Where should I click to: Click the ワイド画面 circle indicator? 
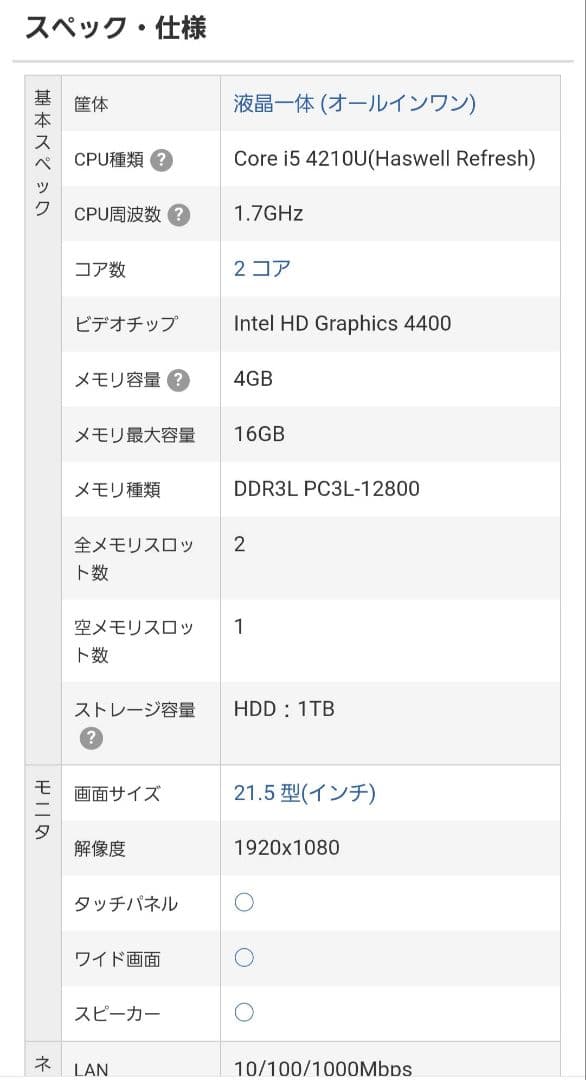click(x=243, y=957)
